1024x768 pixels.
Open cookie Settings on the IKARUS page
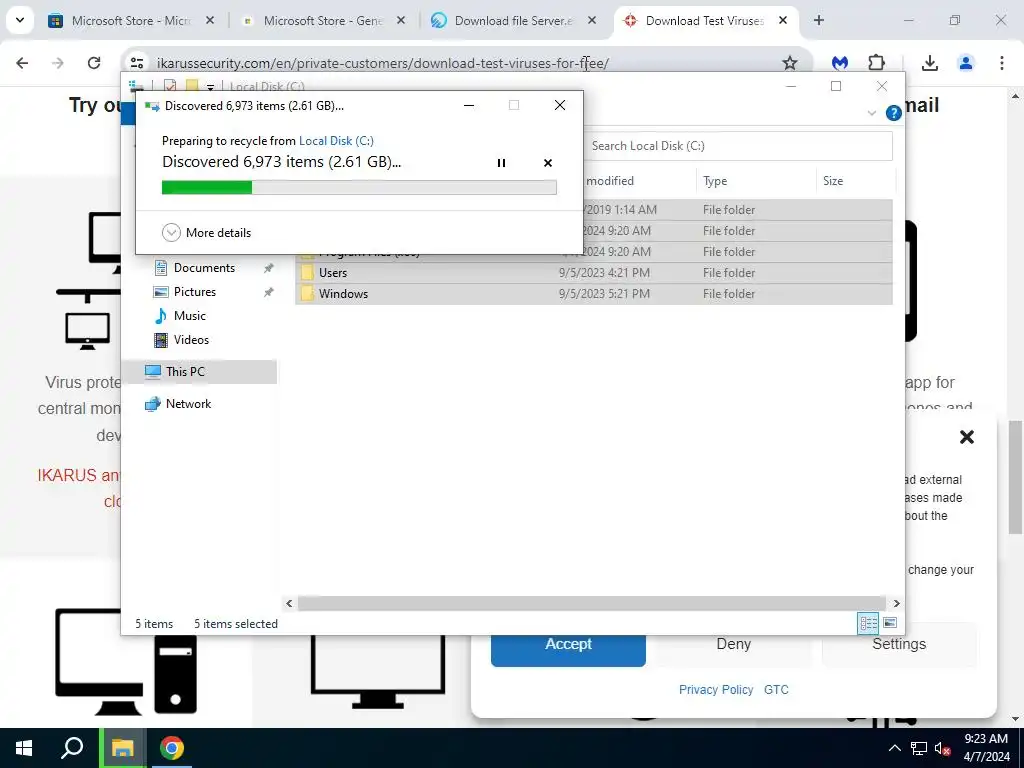tap(899, 644)
